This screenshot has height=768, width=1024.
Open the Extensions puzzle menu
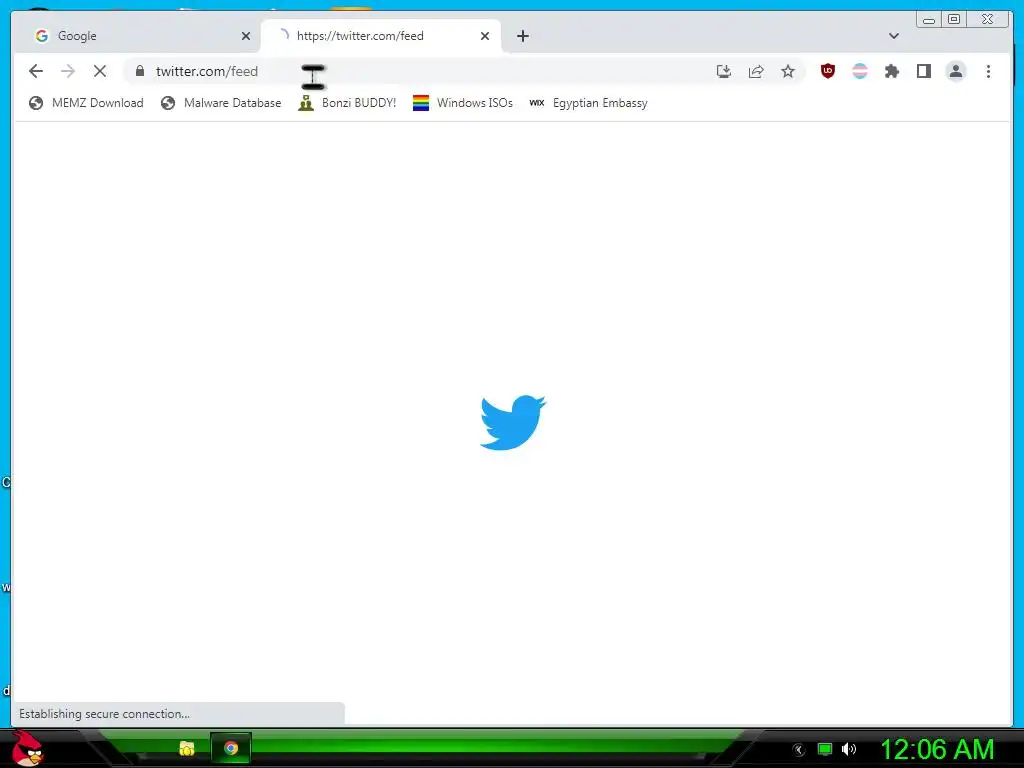coord(891,71)
